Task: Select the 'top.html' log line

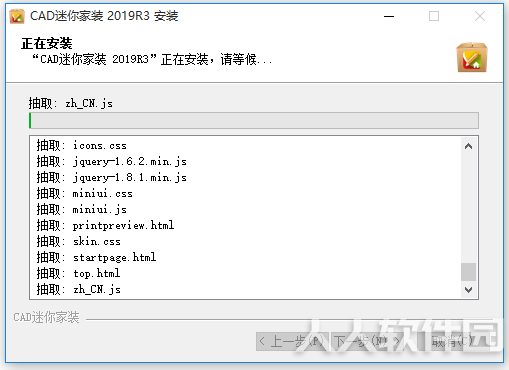Action: pyautogui.click(x=78, y=274)
